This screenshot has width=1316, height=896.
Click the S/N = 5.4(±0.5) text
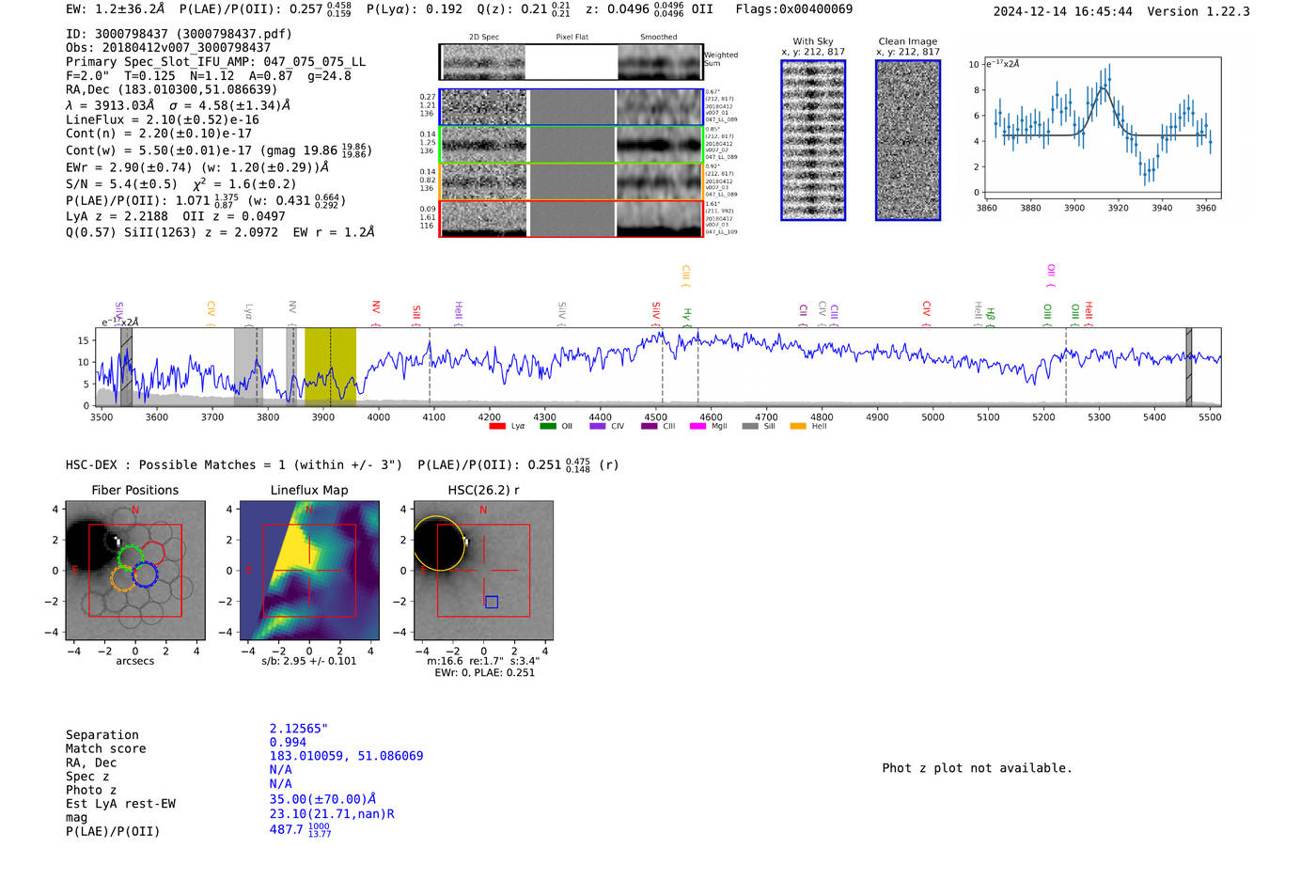tap(121, 184)
